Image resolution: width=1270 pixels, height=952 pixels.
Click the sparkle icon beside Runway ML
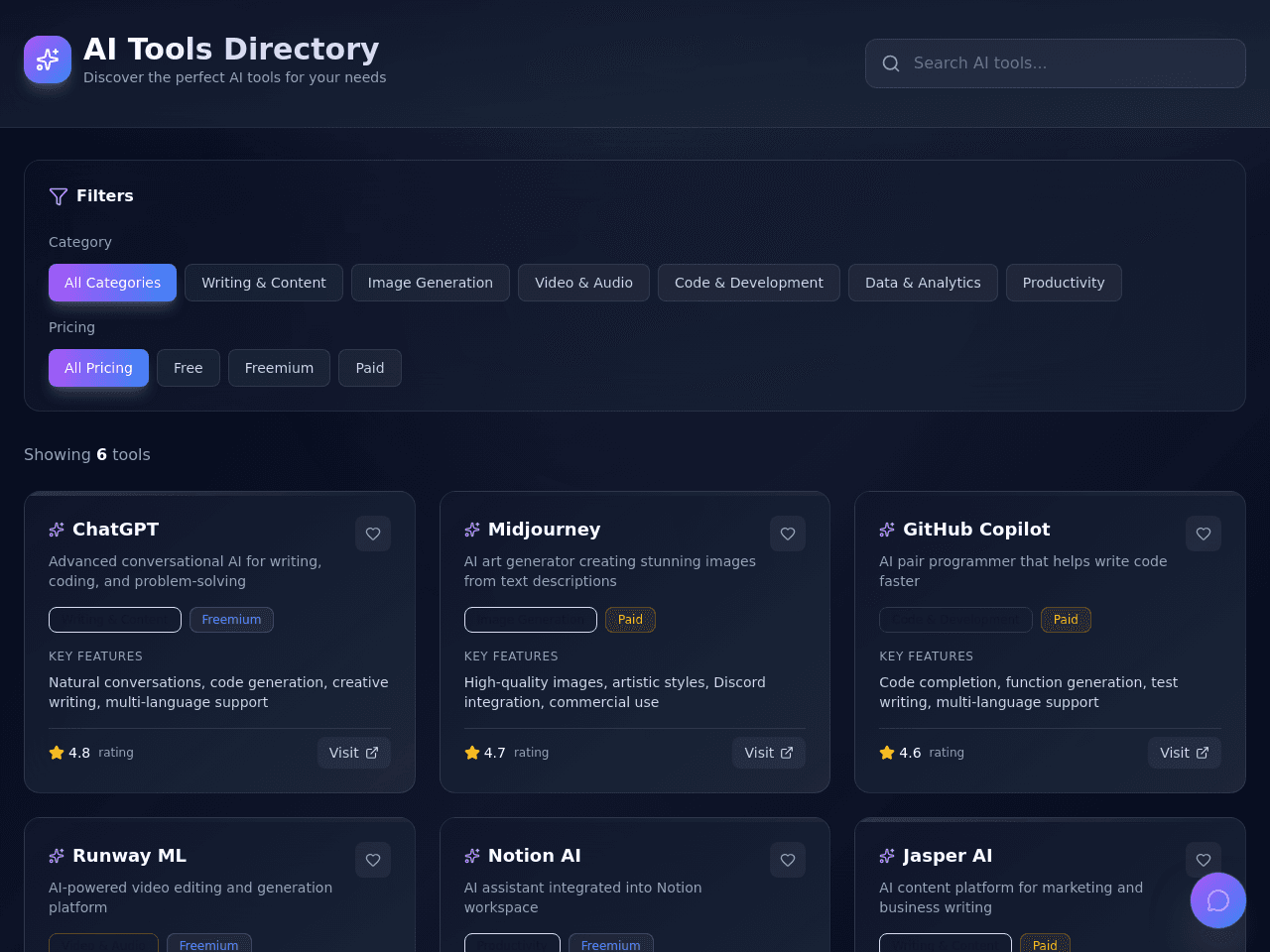tap(57, 856)
